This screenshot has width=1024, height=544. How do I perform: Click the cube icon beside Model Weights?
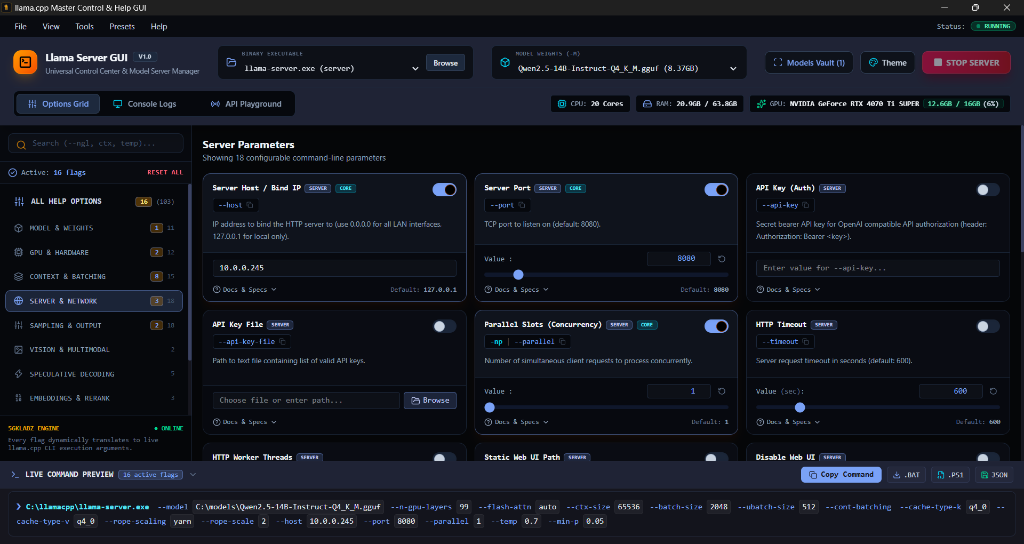coord(505,63)
